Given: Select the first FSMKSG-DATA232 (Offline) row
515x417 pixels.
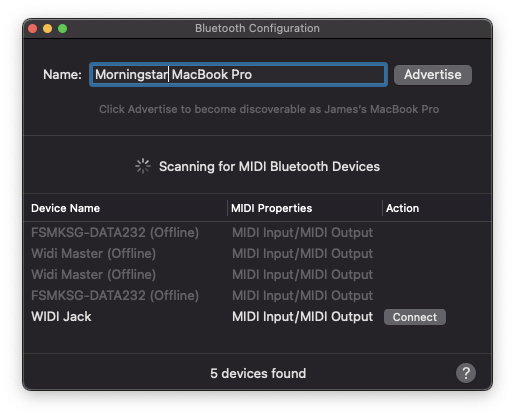Looking at the screenshot, I should click(x=258, y=232).
